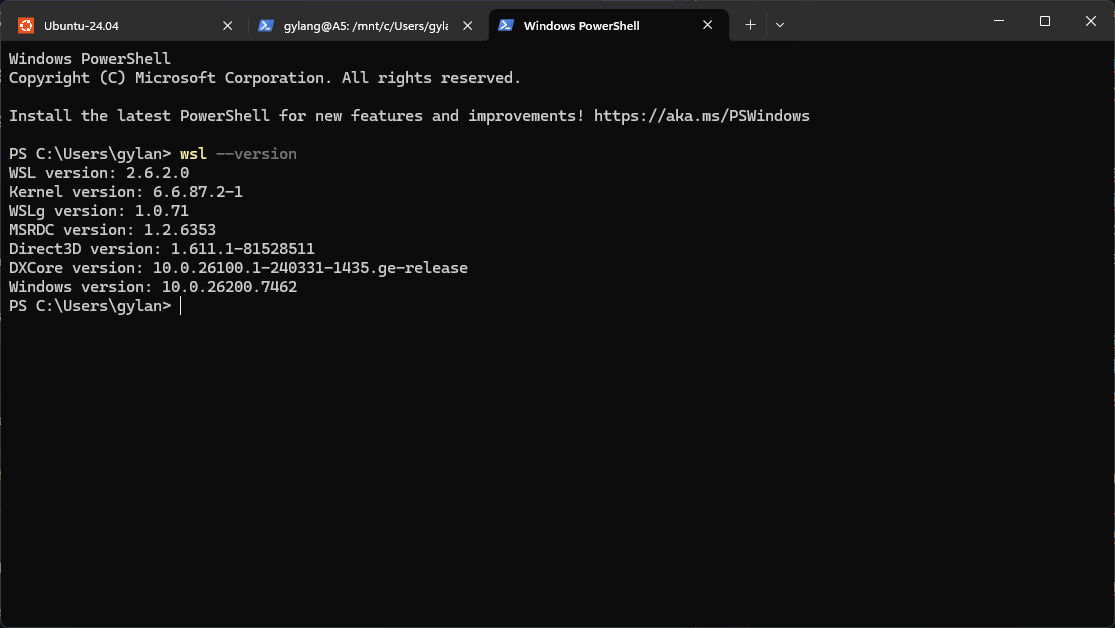Expand the new tab profile dropdown

click(780, 25)
